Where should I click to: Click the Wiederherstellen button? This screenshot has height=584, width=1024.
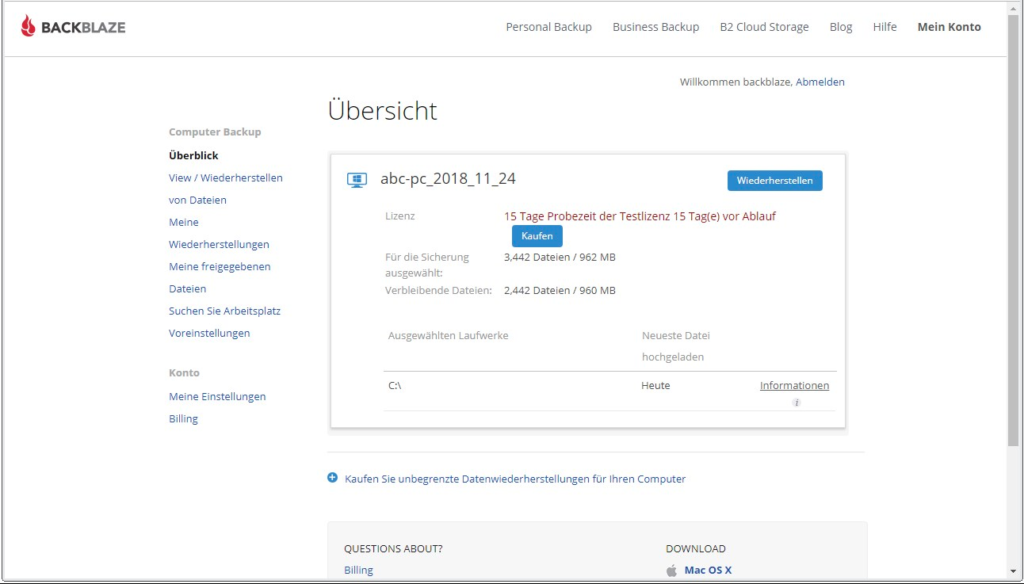click(775, 180)
